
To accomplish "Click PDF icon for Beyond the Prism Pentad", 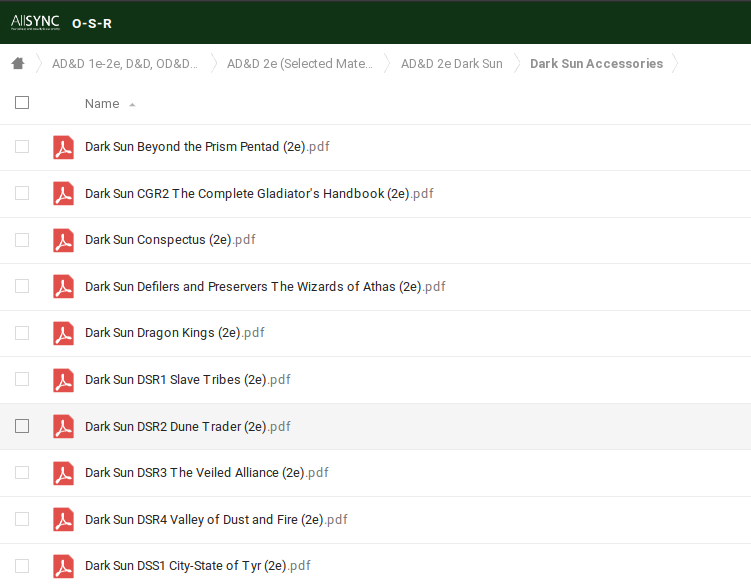I will click(64, 147).
